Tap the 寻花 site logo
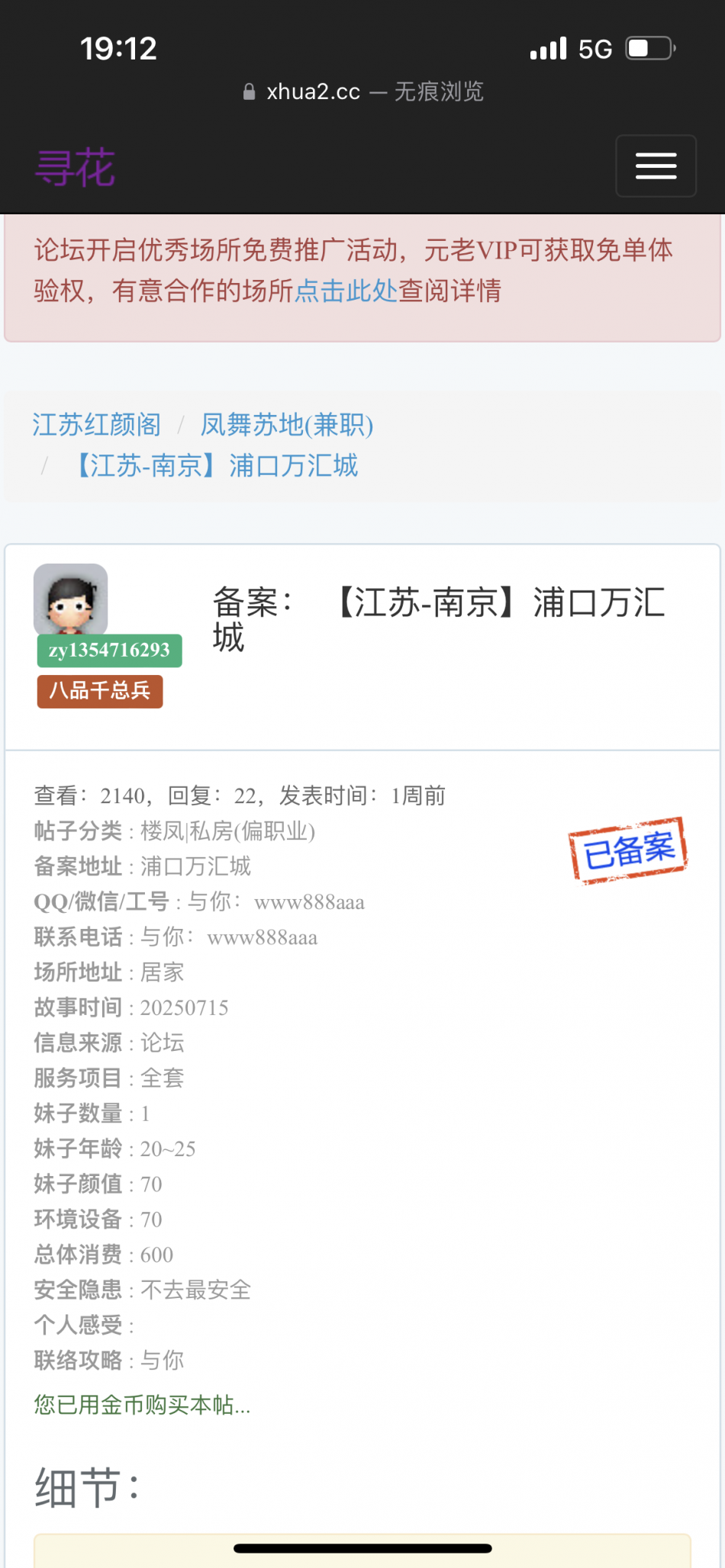Screen dimensions: 725x1568 tap(75, 167)
